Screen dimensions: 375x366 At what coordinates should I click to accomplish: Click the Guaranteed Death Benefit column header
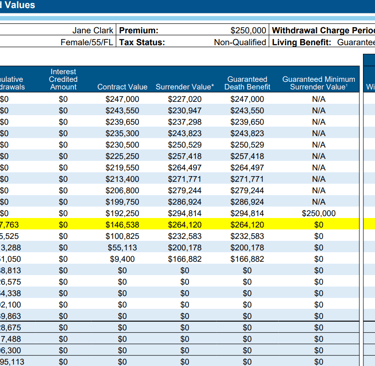coord(247,83)
